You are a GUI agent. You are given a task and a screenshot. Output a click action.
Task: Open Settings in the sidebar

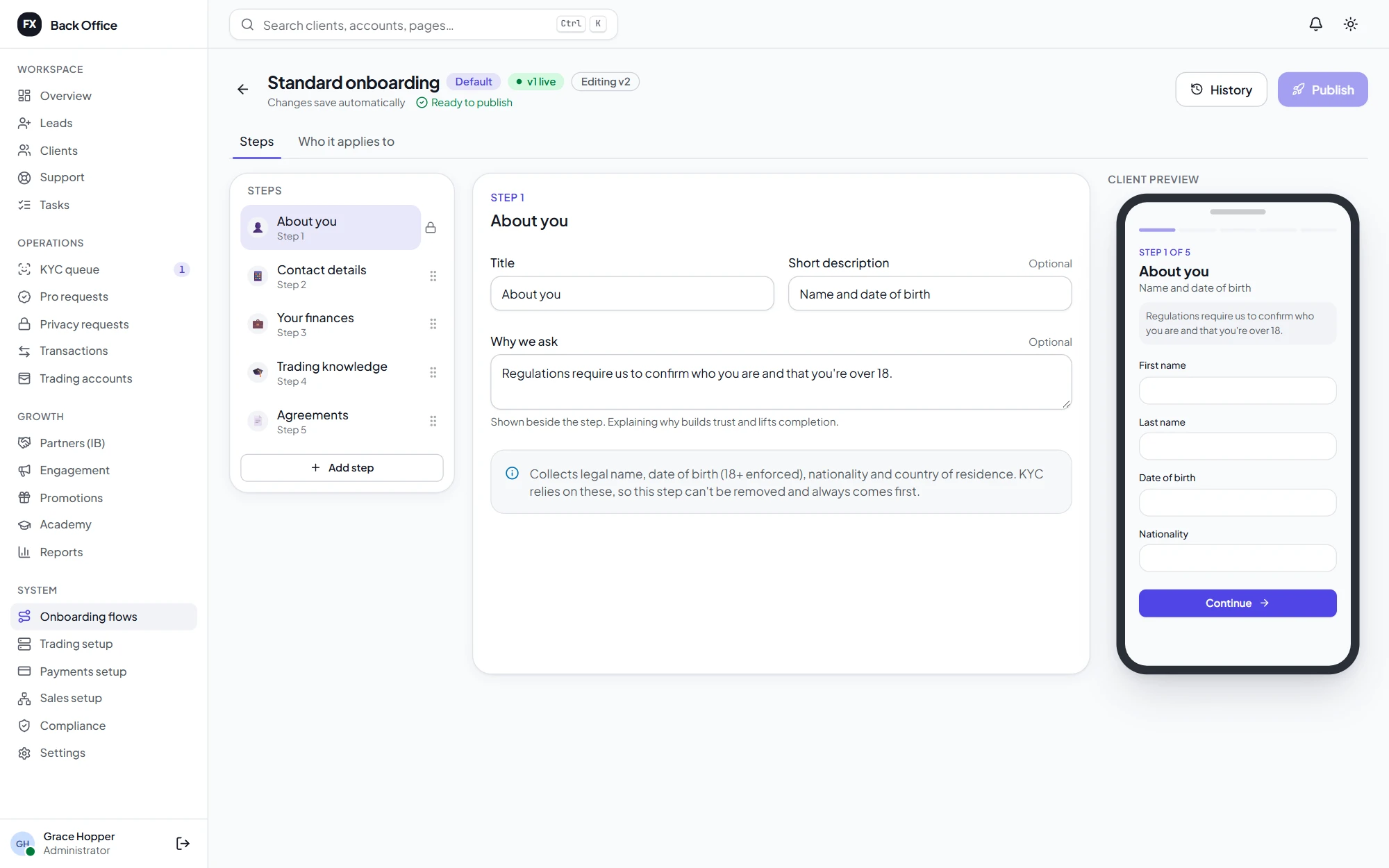[104, 753]
